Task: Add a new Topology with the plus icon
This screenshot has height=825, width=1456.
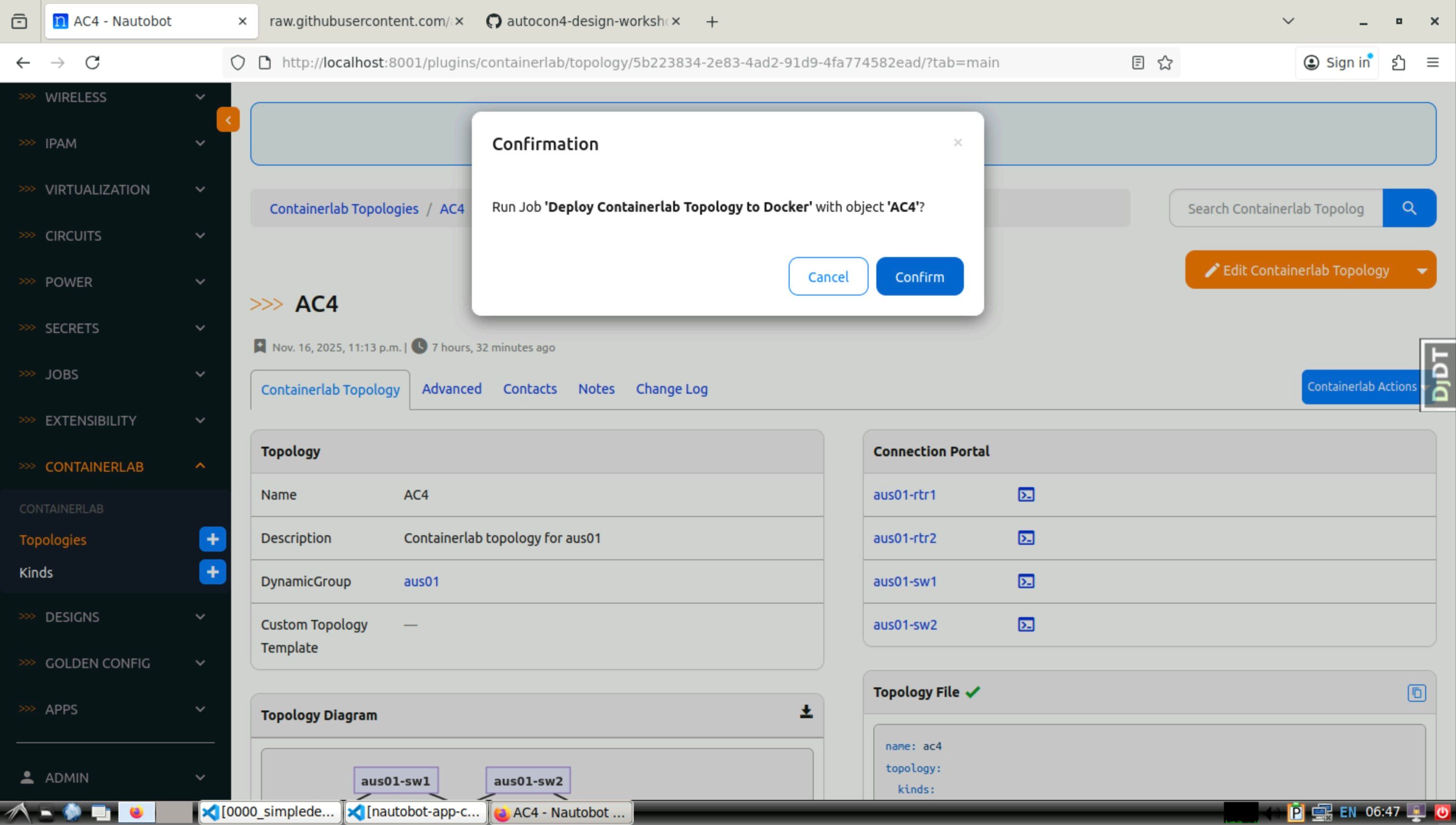Action: [212, 539]
